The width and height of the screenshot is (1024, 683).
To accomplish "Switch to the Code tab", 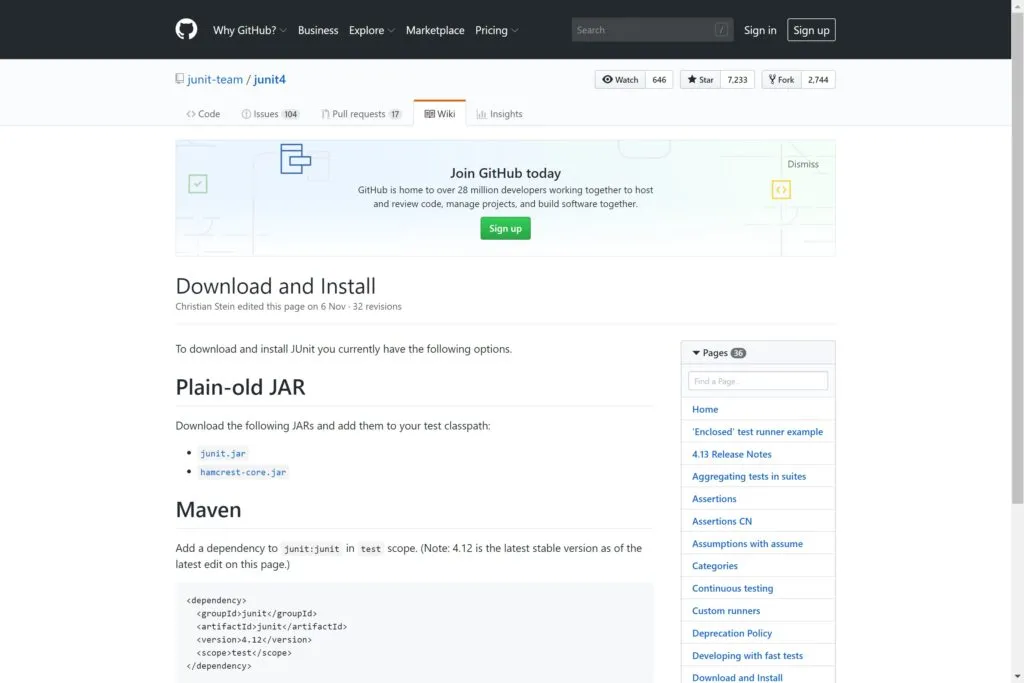I will point(203,114).
